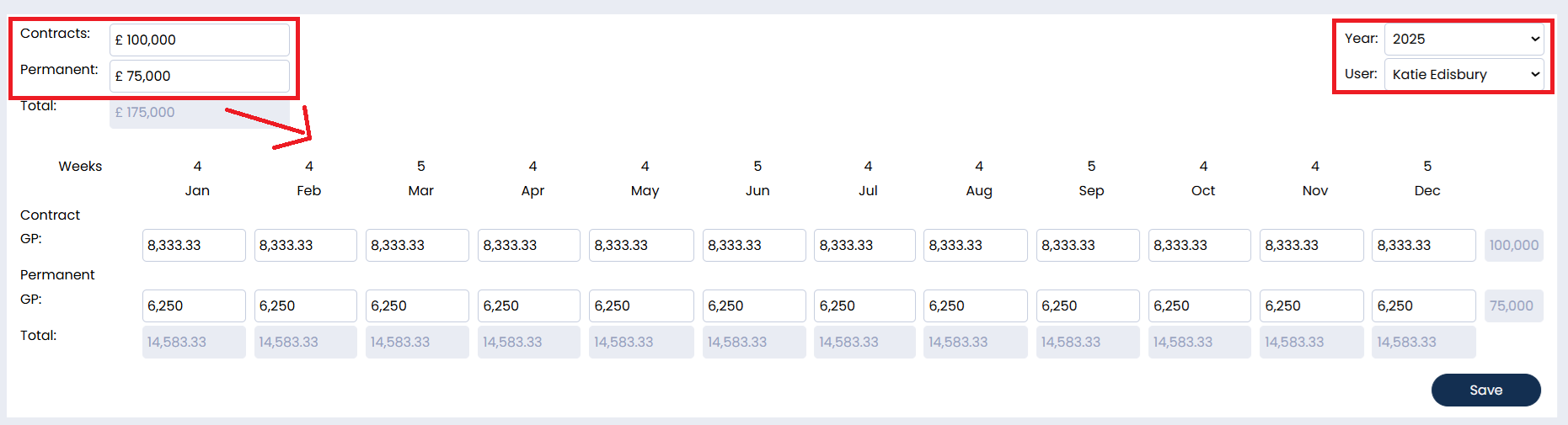Click the greyed-out Total £175,000 field
The height and width of the screenshot is (425, 1568).
[x=200, y=113]
